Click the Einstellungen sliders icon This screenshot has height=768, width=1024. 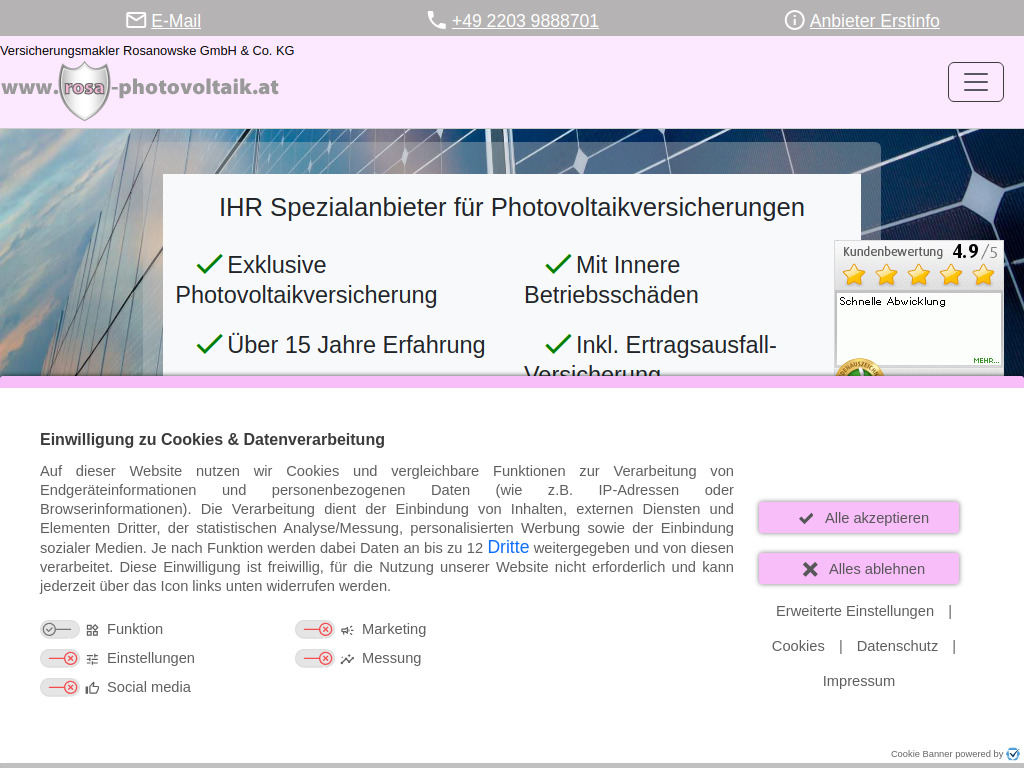point(92,658)
